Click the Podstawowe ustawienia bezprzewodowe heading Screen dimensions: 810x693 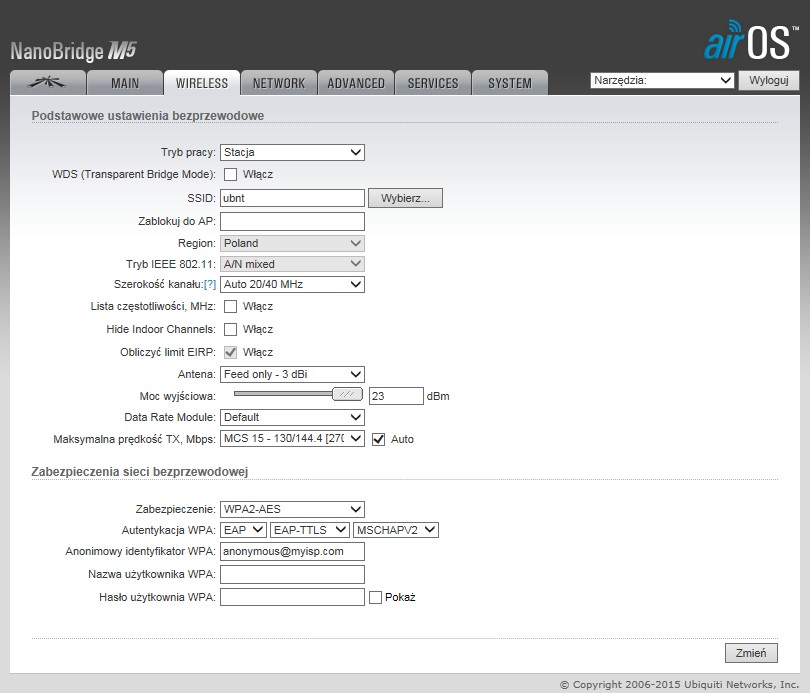tap(148, 116)
